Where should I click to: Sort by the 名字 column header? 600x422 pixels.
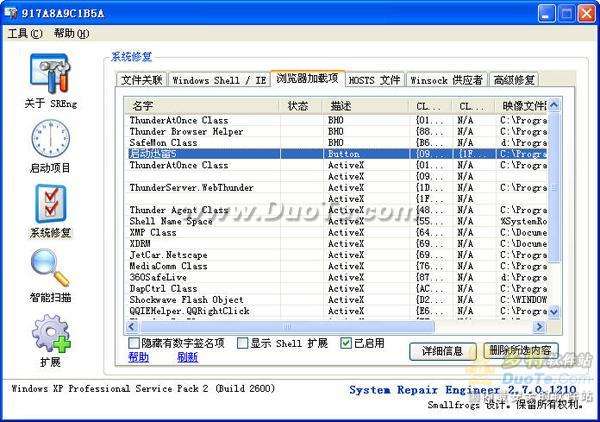point(202,106)
